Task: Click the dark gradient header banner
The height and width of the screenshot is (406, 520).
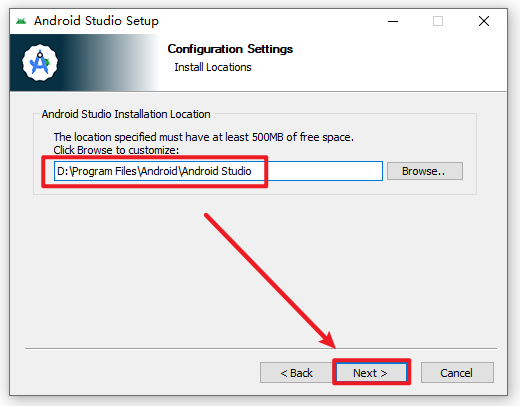Action: coord(85,63)
